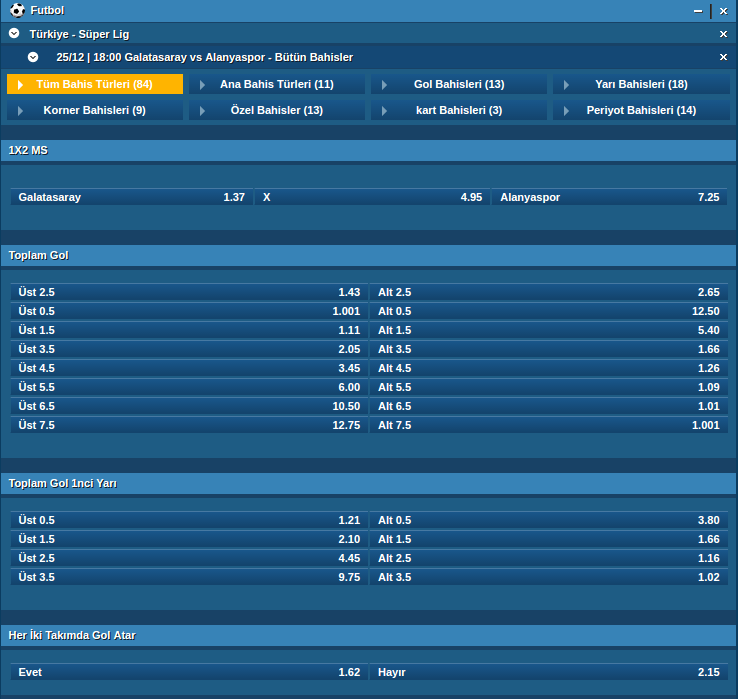Bet on Alanyaspor at 7.25
The height and width of the screenshot is (699, 738).
[610, 197]
